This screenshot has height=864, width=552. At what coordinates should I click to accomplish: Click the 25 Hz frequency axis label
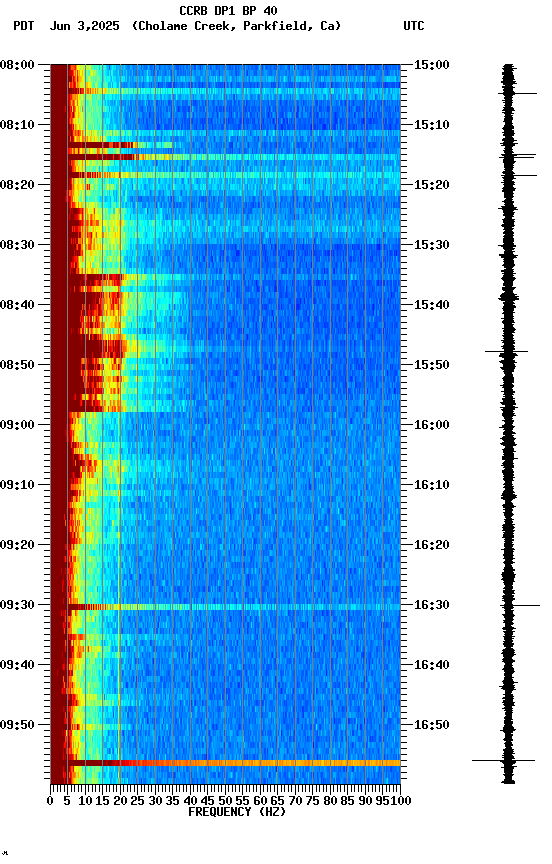coord(137,801)
